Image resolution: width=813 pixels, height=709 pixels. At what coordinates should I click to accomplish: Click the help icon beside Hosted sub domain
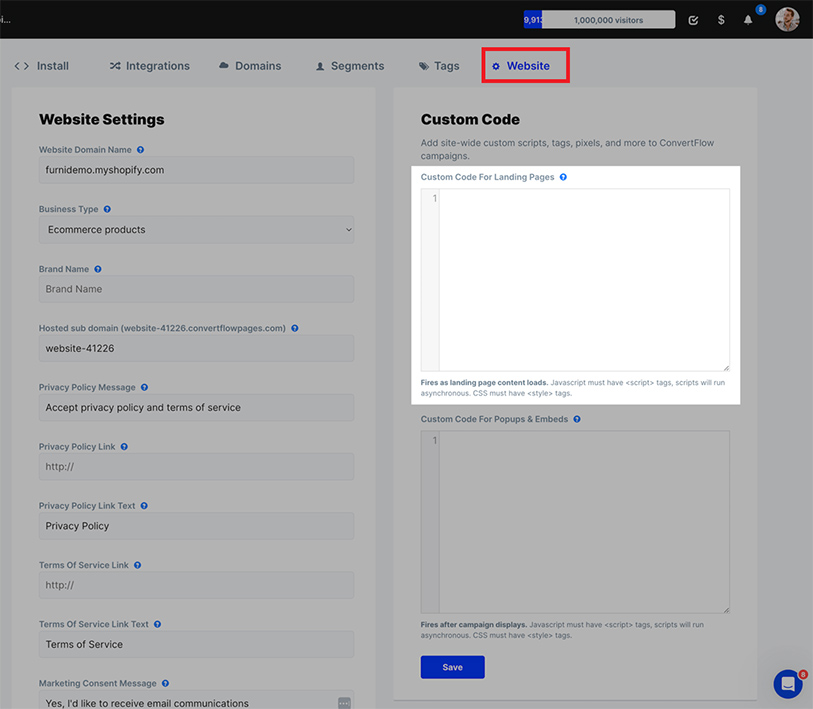point(294,327)
